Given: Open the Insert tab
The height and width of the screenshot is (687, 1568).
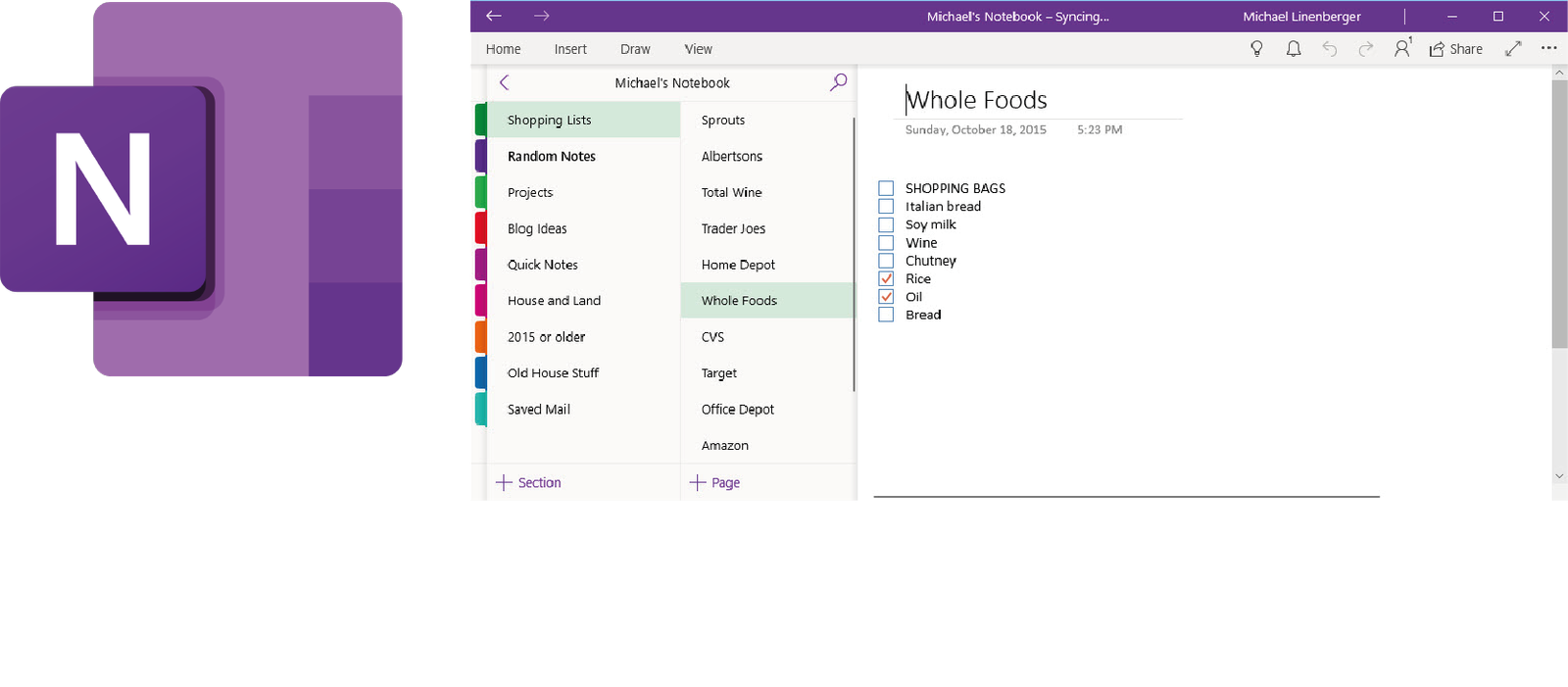Looking at the screenshot, I should click(x=570, y=49).
